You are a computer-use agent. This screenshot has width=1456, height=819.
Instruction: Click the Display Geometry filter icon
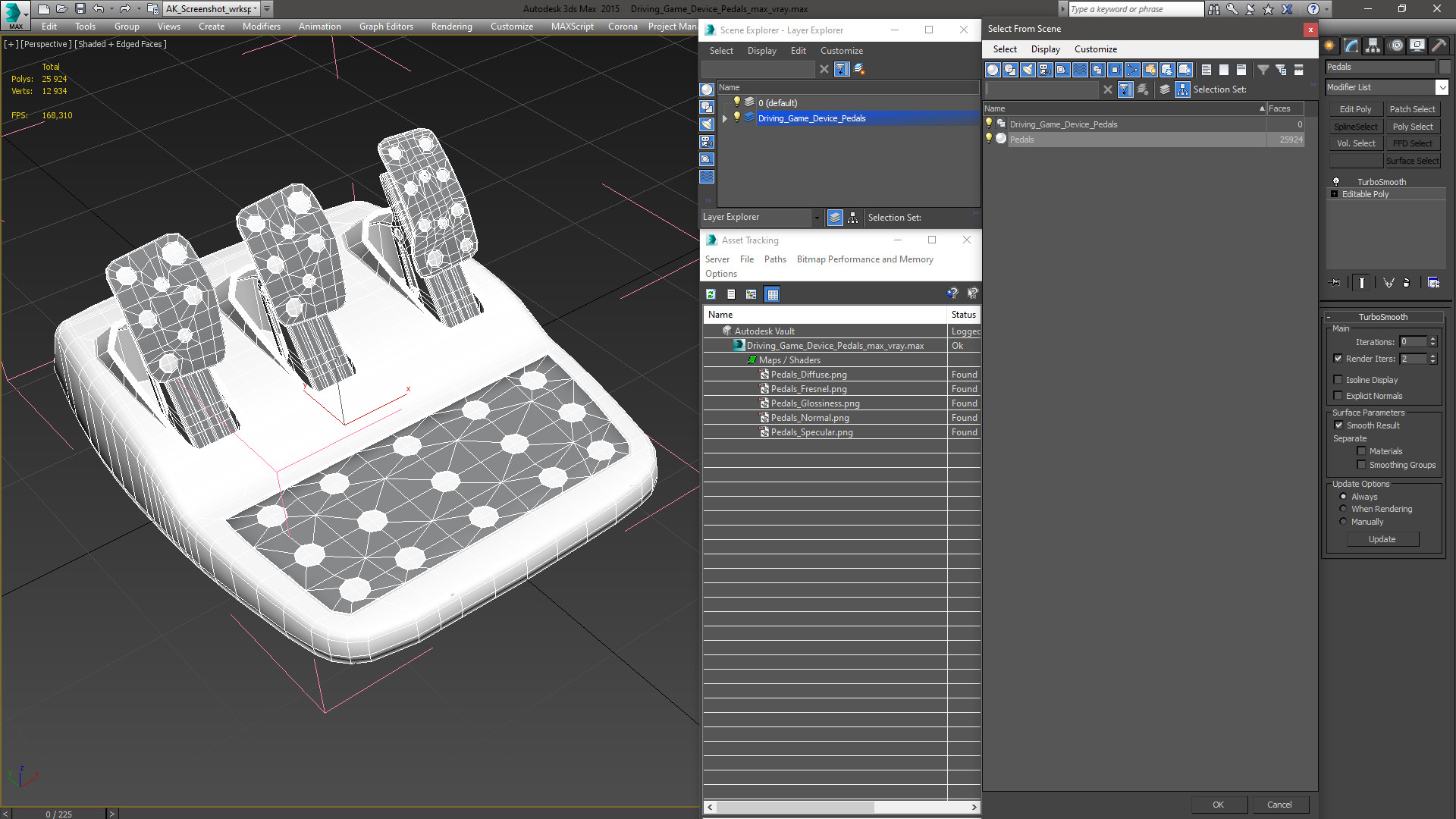coord(993,70)
